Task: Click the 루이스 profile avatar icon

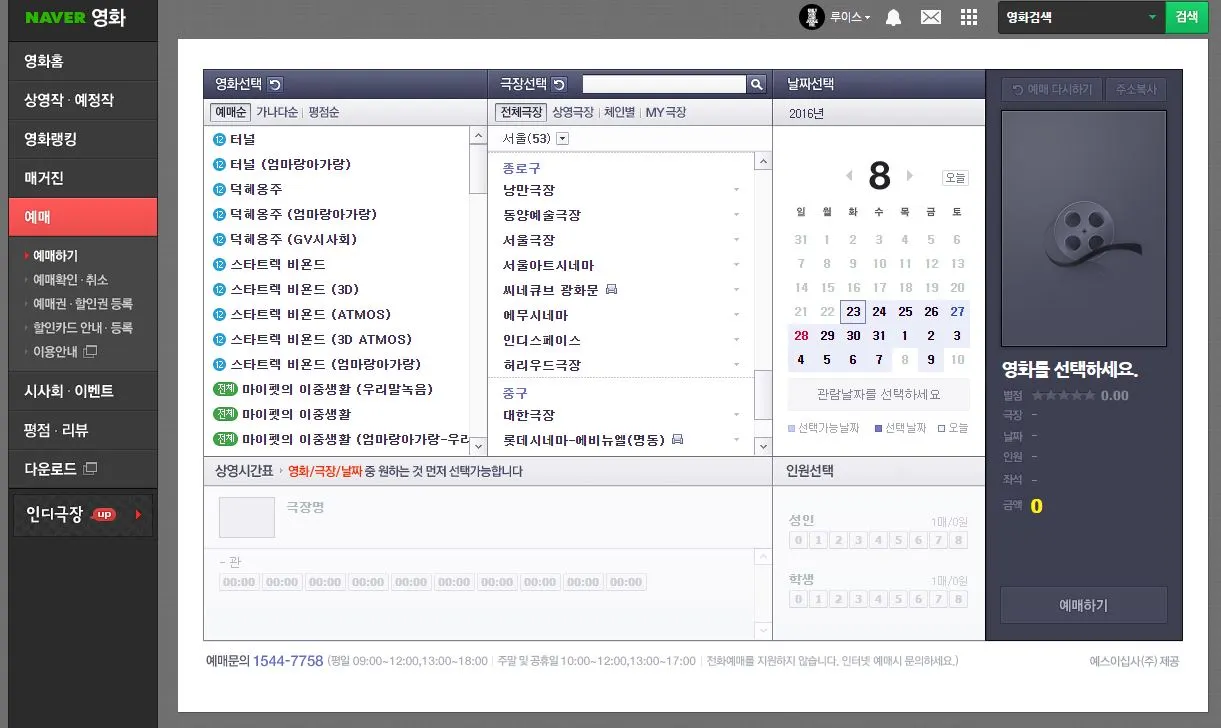Action: pyautogui.click(x=811, y=17)
